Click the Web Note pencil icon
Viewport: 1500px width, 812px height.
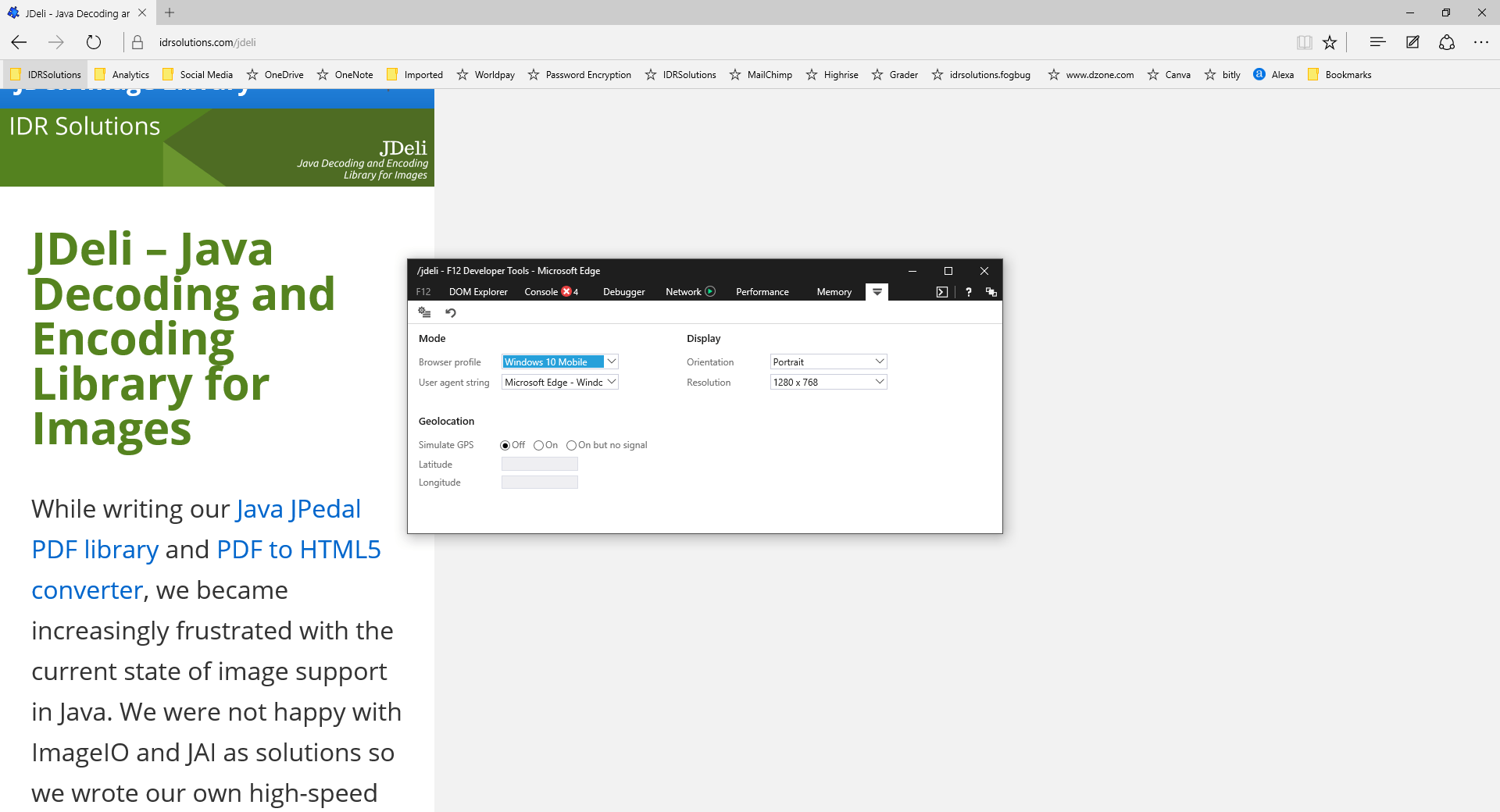tap(1412, 42)
